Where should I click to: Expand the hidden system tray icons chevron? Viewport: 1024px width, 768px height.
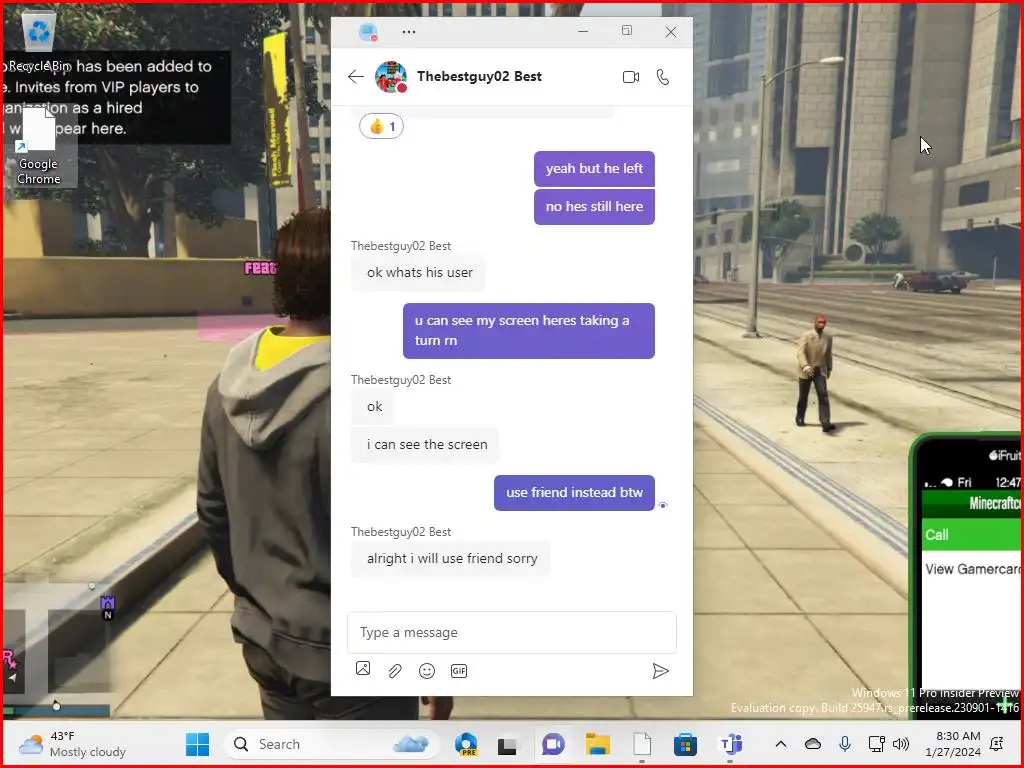click(780, 744)
